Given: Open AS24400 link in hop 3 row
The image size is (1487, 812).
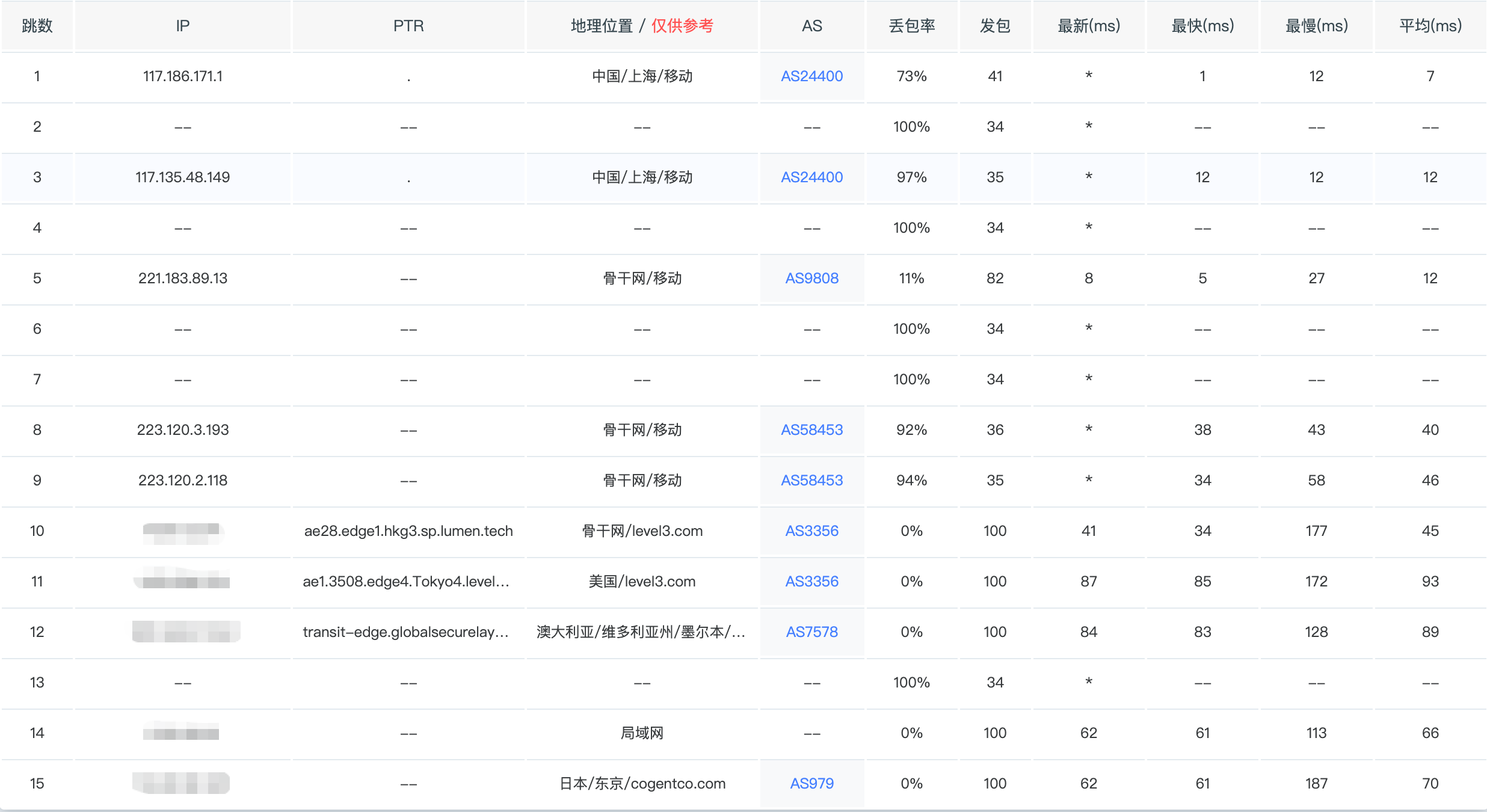Looking at the screenshot, I should coord(811,177).
